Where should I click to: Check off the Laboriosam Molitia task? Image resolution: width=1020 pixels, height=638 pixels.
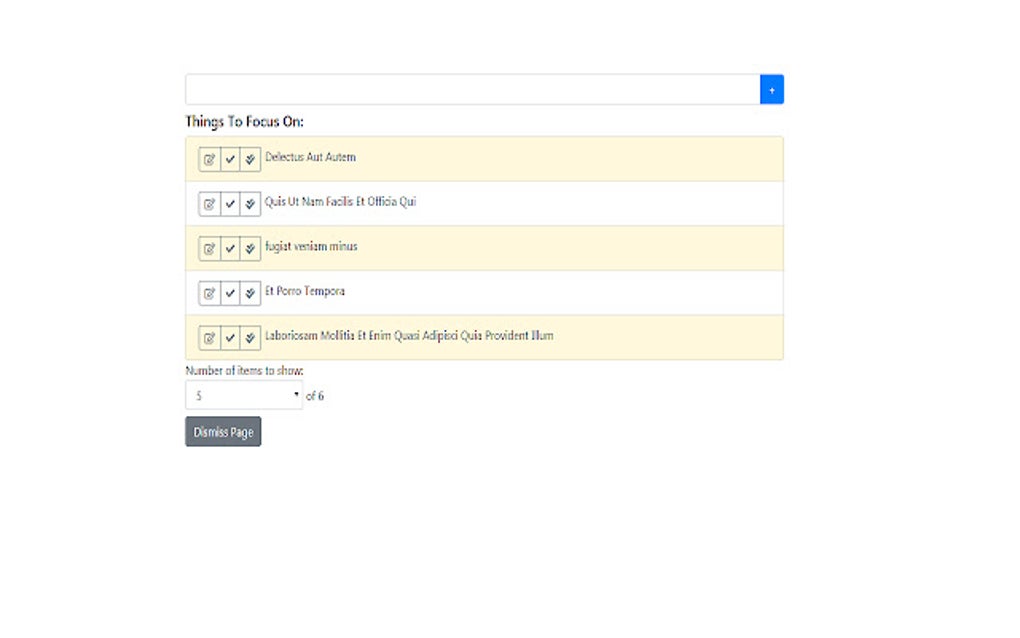pos(229,337)
